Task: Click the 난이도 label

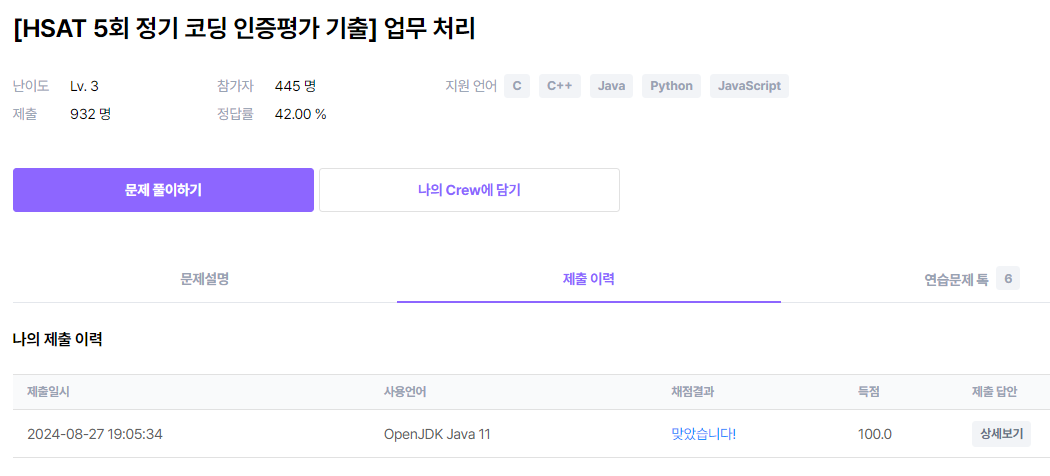Action: (x=31, y=86)
